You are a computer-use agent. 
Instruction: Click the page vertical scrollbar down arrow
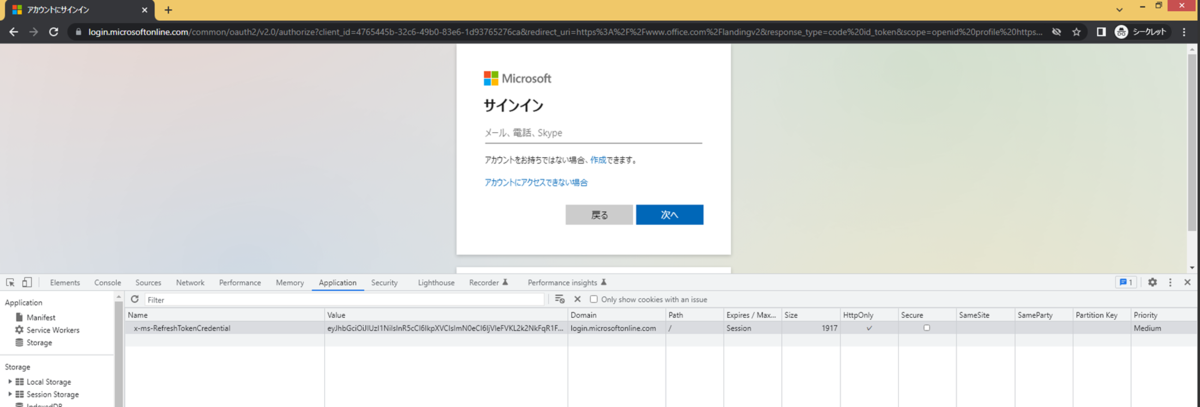(x=1190, y=268)
